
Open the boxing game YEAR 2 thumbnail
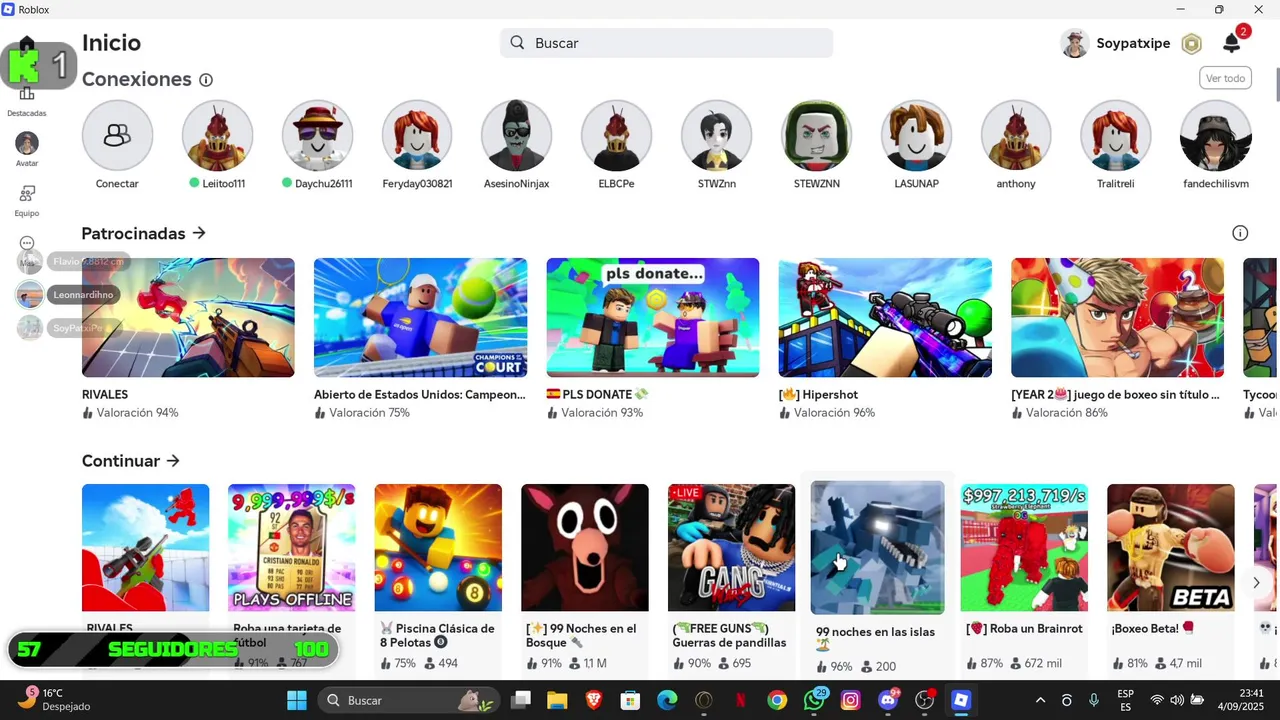pyautogui.click(x=1117, y=317)
